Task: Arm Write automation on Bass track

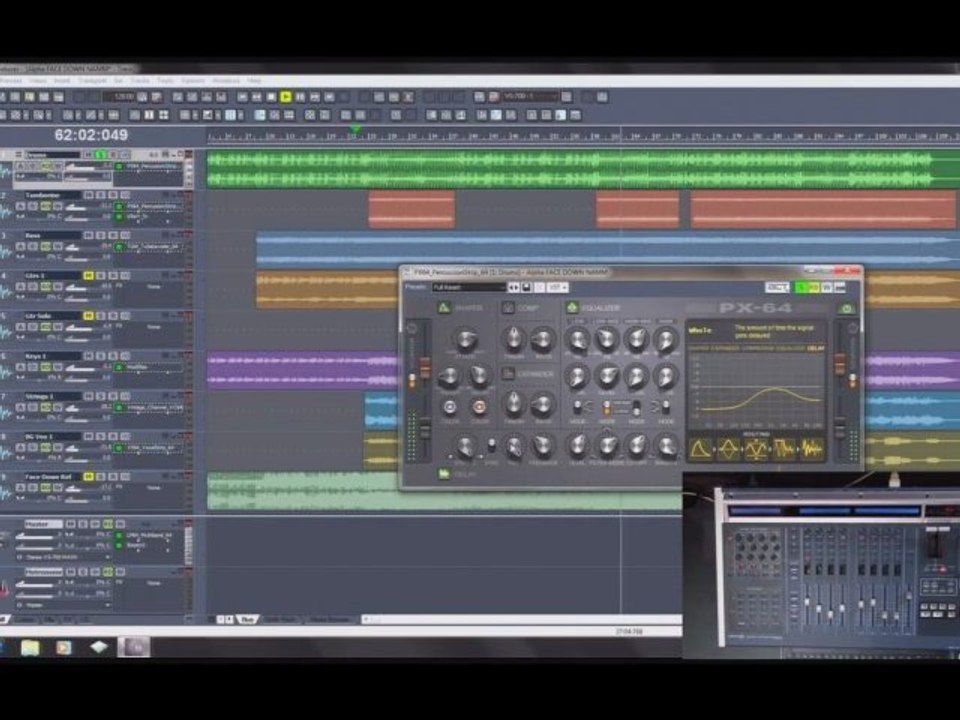Action: coord(57,246)
